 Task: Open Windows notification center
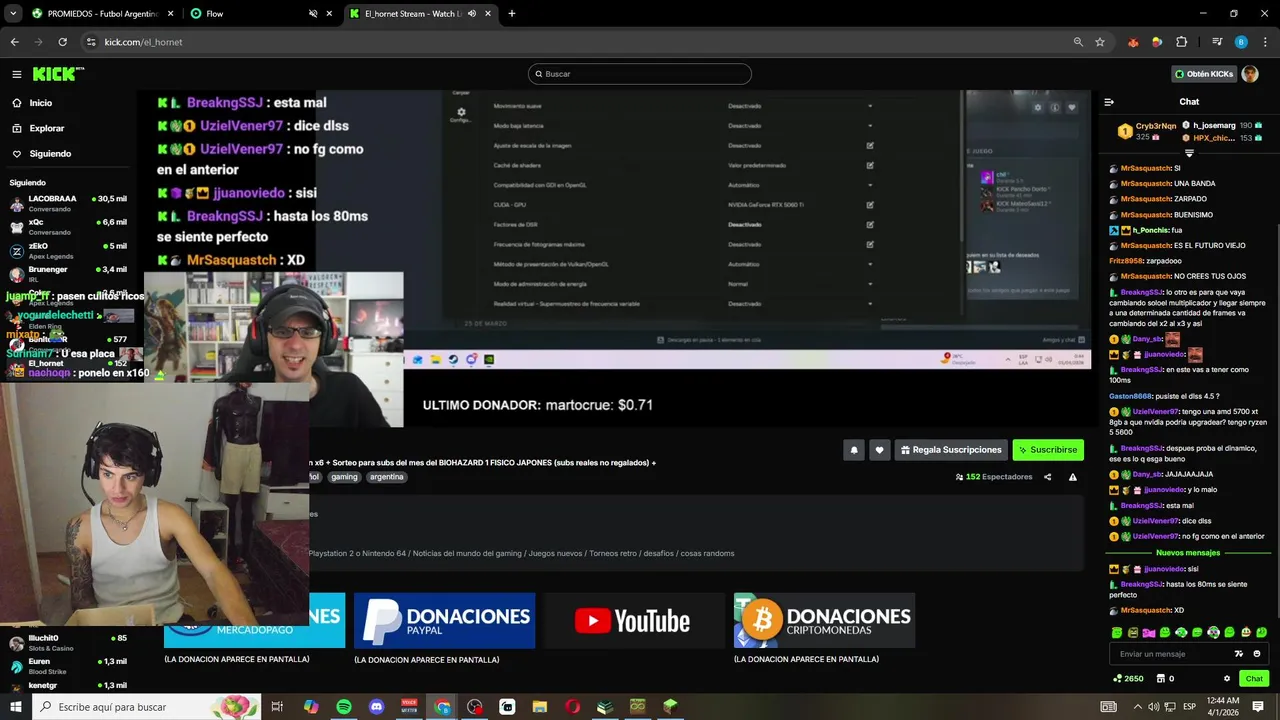click(x=1258, y=707)
